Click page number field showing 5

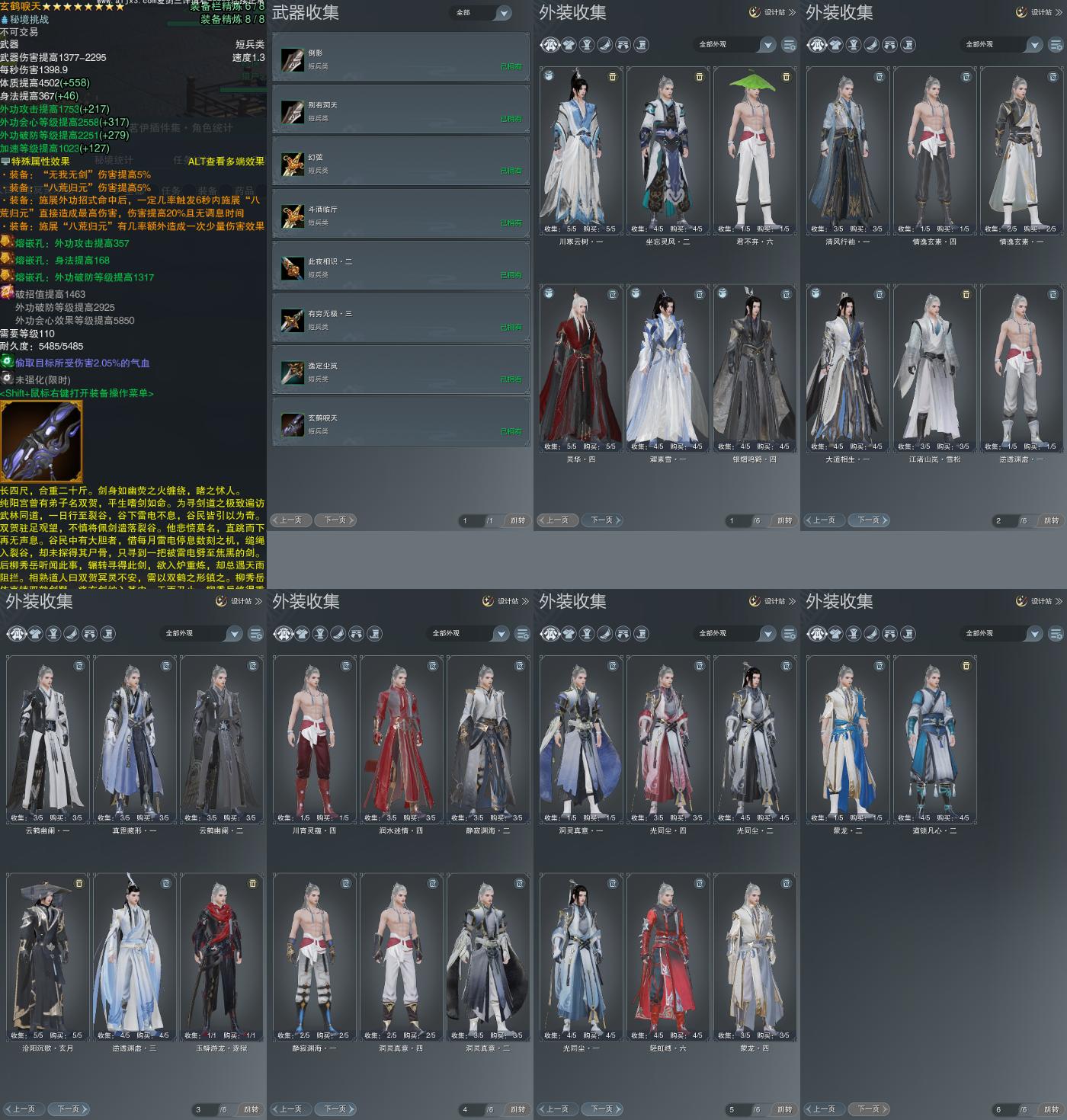point(738,1110)
